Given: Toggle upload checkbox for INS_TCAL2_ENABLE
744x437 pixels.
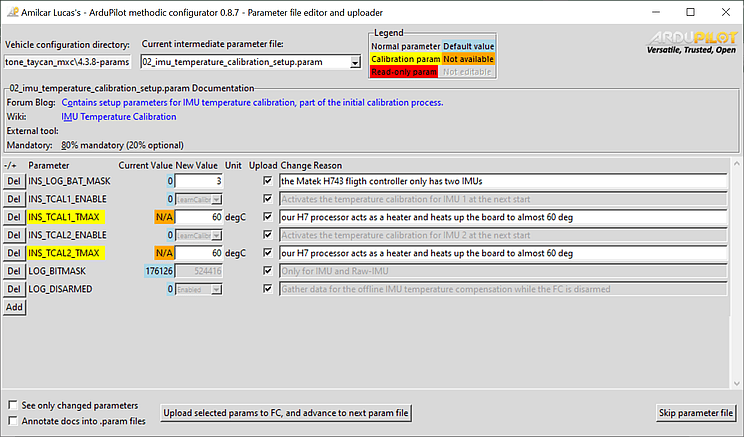Looking at the screenshot, I should click(x=268, y=235).
